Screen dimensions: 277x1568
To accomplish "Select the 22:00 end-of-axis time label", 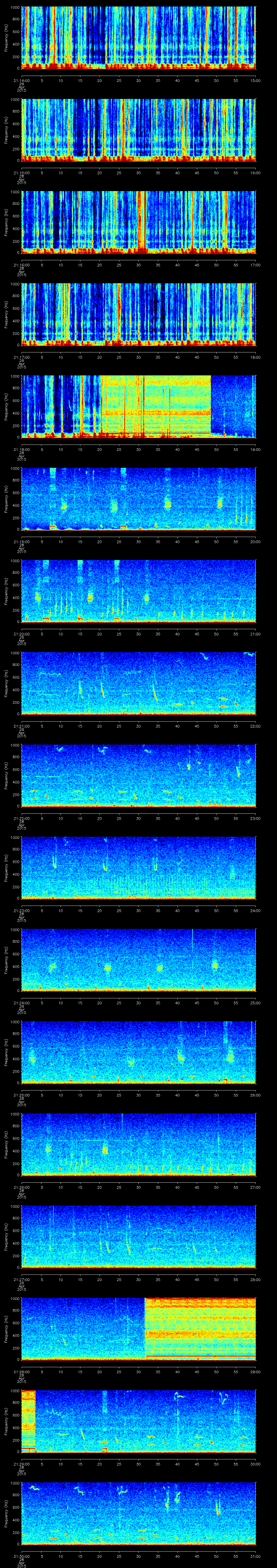I will [x=255, y=726].
